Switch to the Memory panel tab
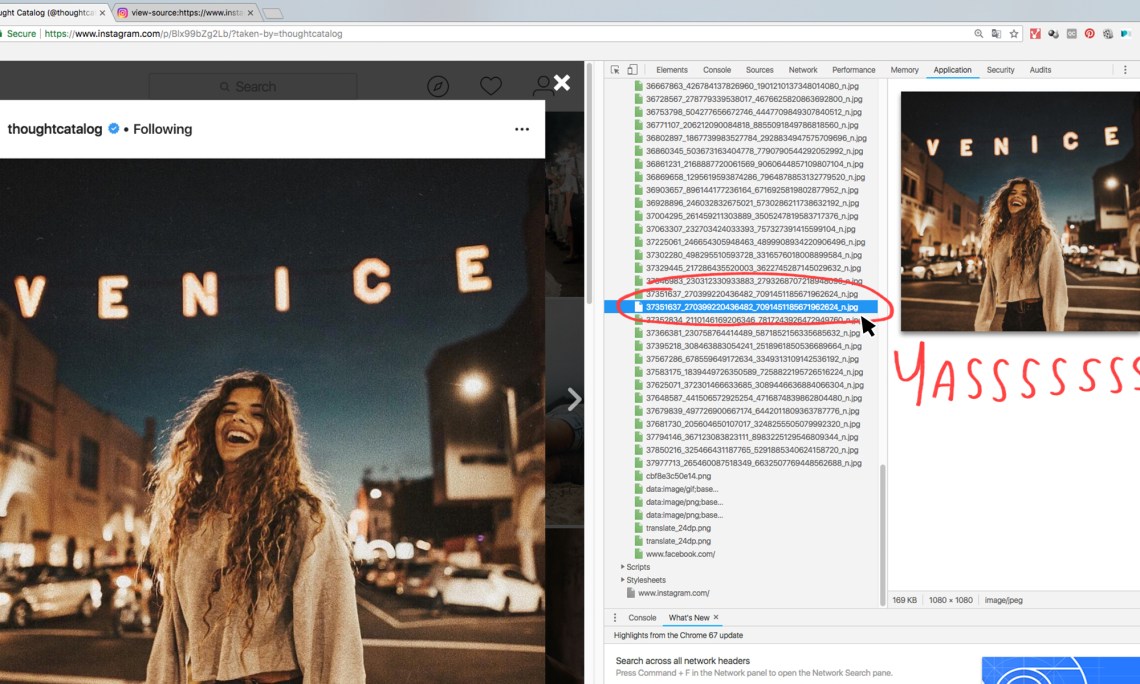Viewport: 1140px width, 684px height. tap(904, 70)
